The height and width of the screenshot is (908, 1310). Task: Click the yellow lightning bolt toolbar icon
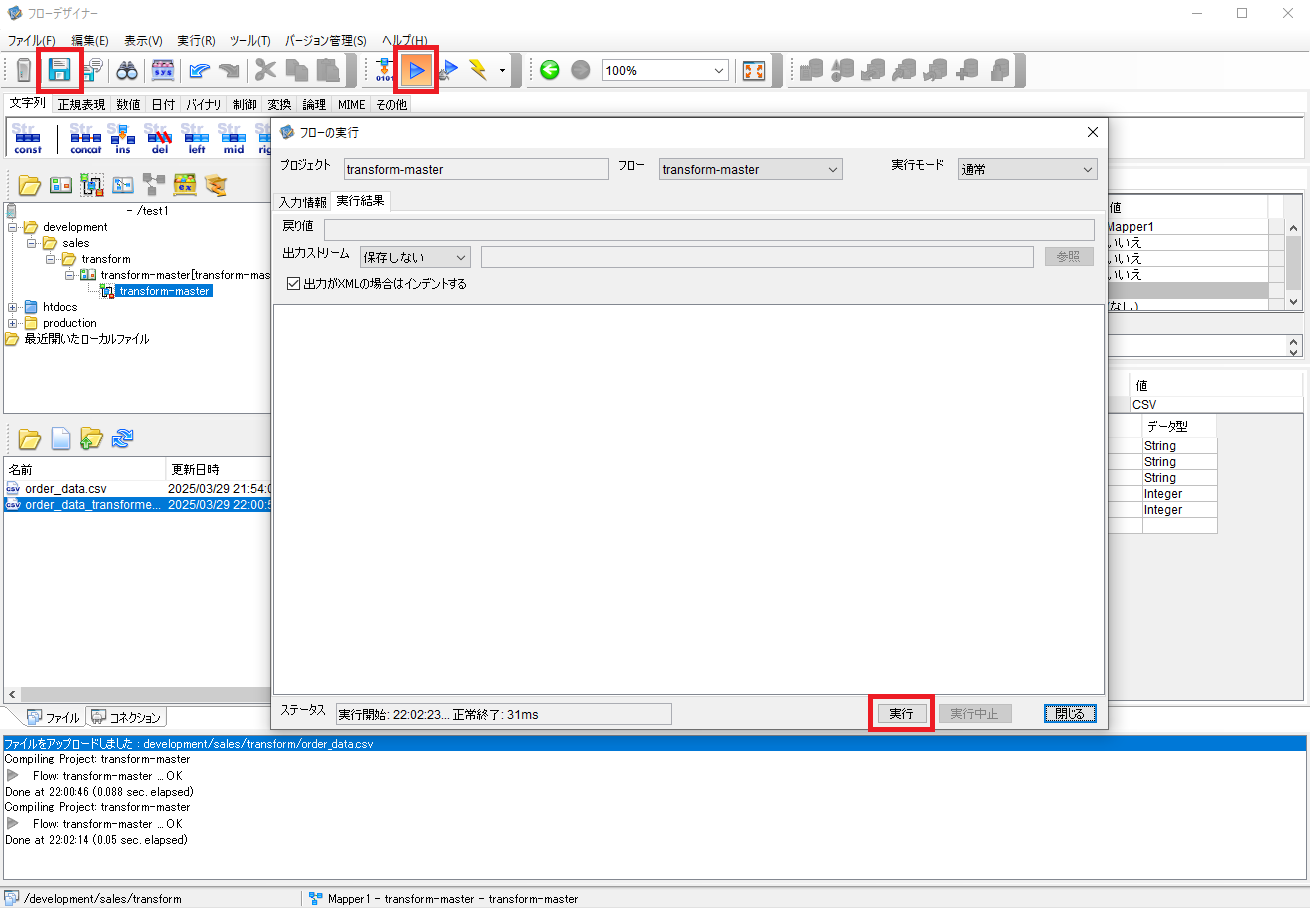coord(477,70)
